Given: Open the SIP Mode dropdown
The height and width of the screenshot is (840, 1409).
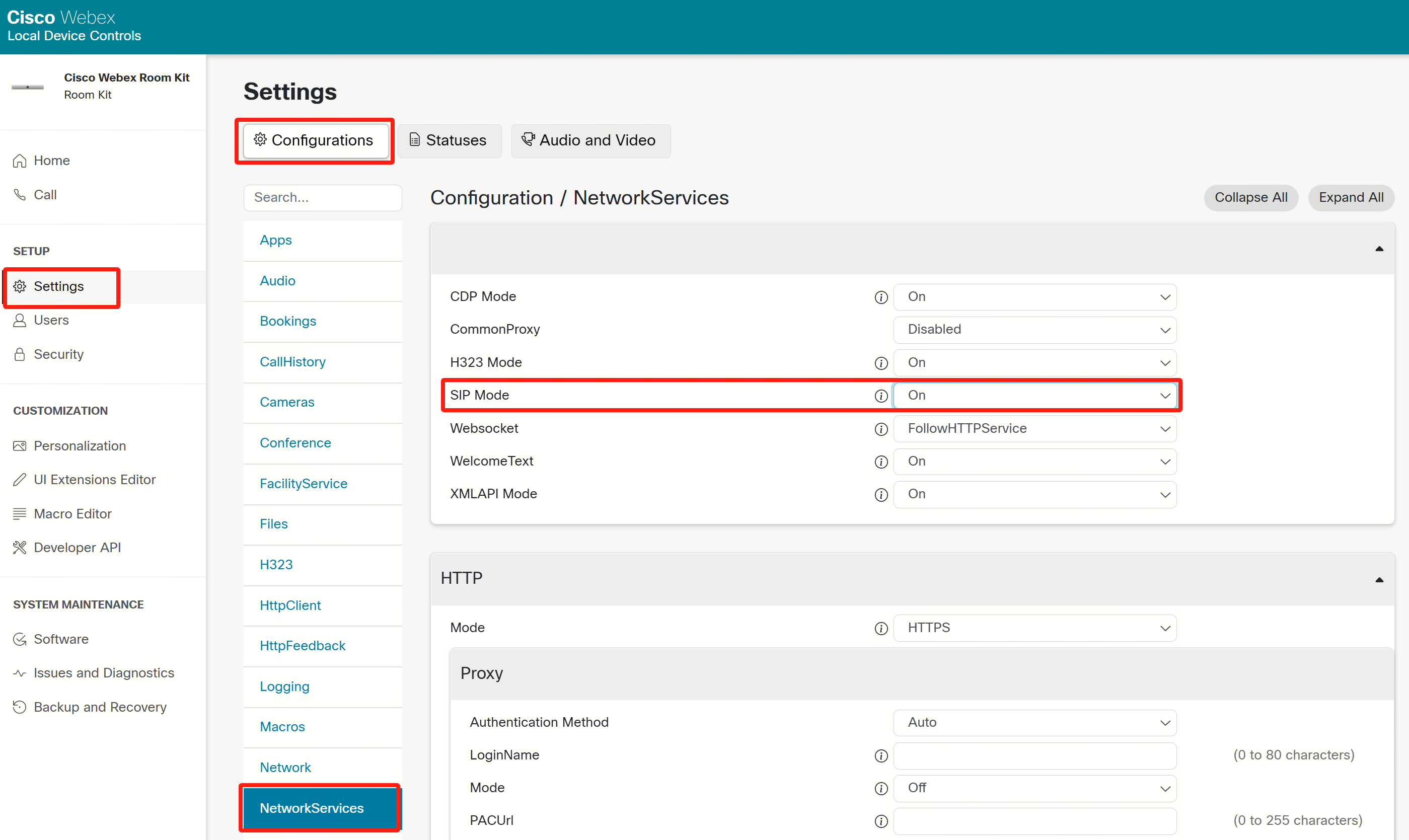Looking at the screenshot, I should (1035, 396).
